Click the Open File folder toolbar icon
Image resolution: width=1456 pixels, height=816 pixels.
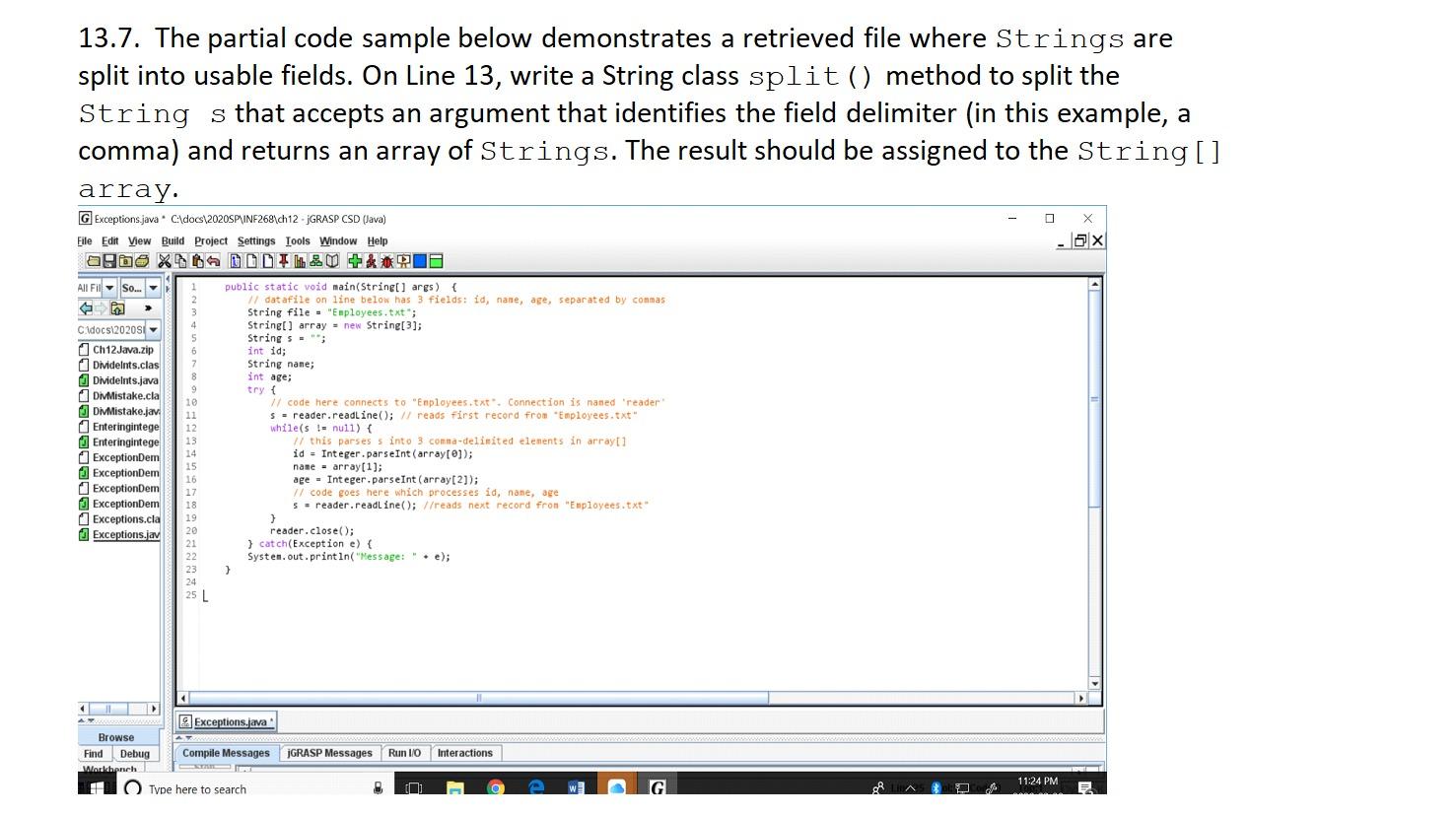94,261
